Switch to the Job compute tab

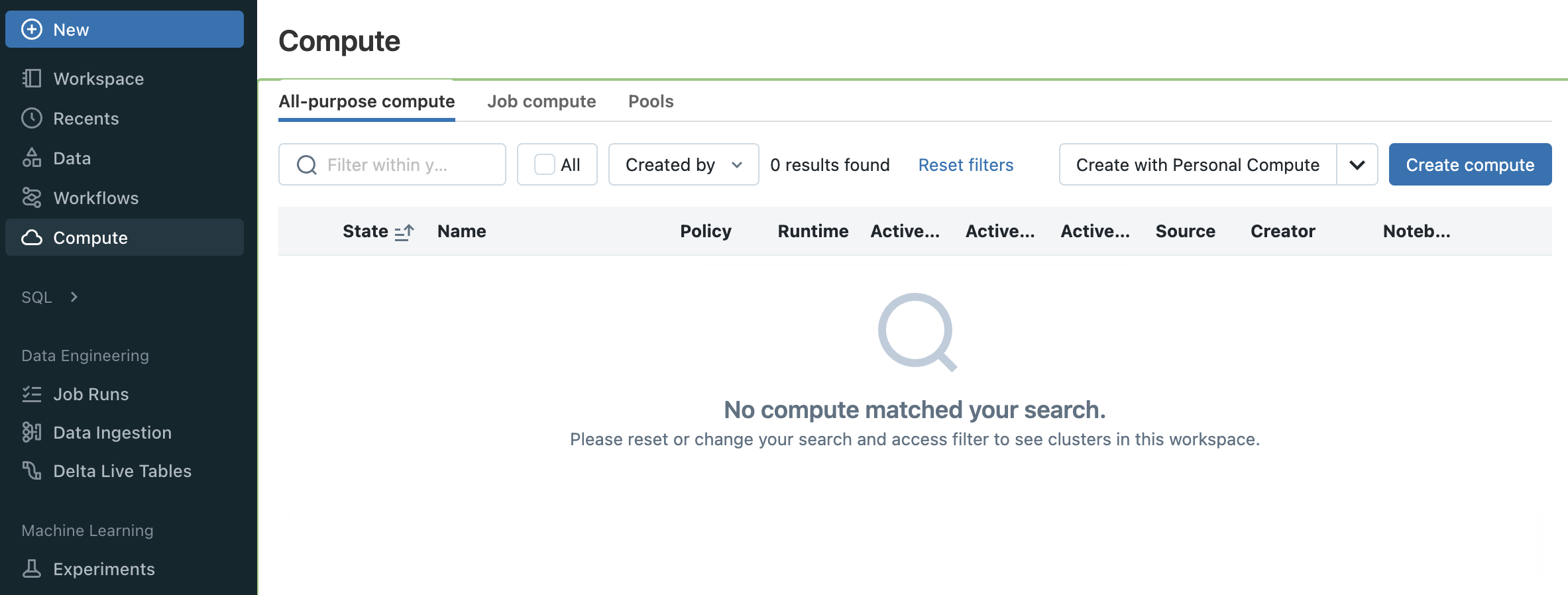(541, 101)
